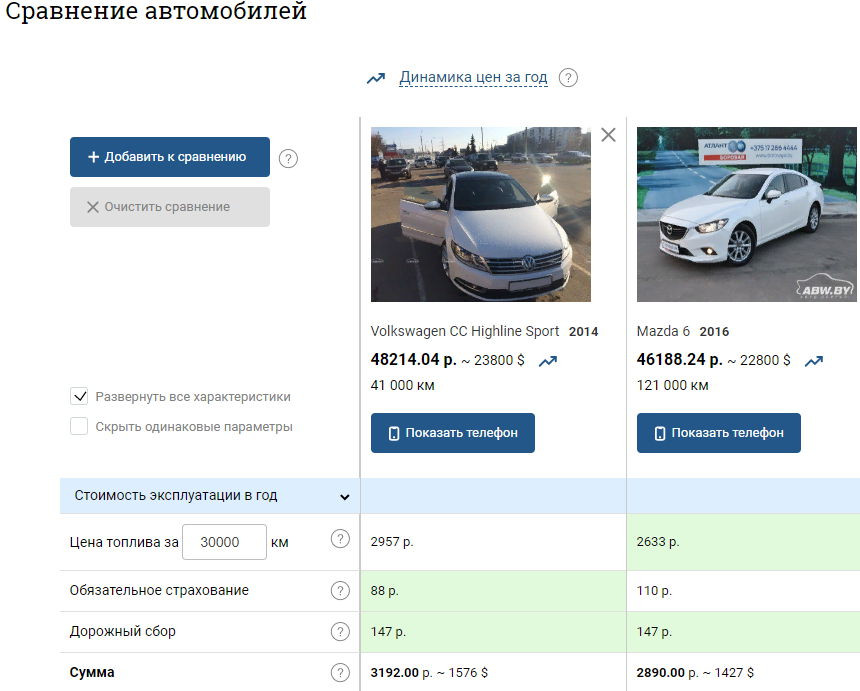The image size is (860, 691).
Task: Open 'Динамика цен за год' link
Action: tap(473, 77)
